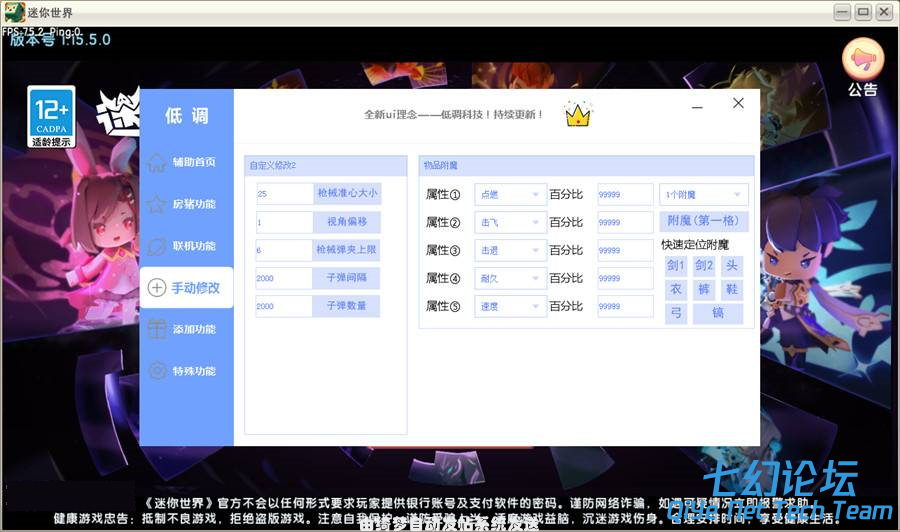This screenshot has width=900, height=532.
Task: Click the gear icon beside 特殊功能
Action: coord(156,371)
